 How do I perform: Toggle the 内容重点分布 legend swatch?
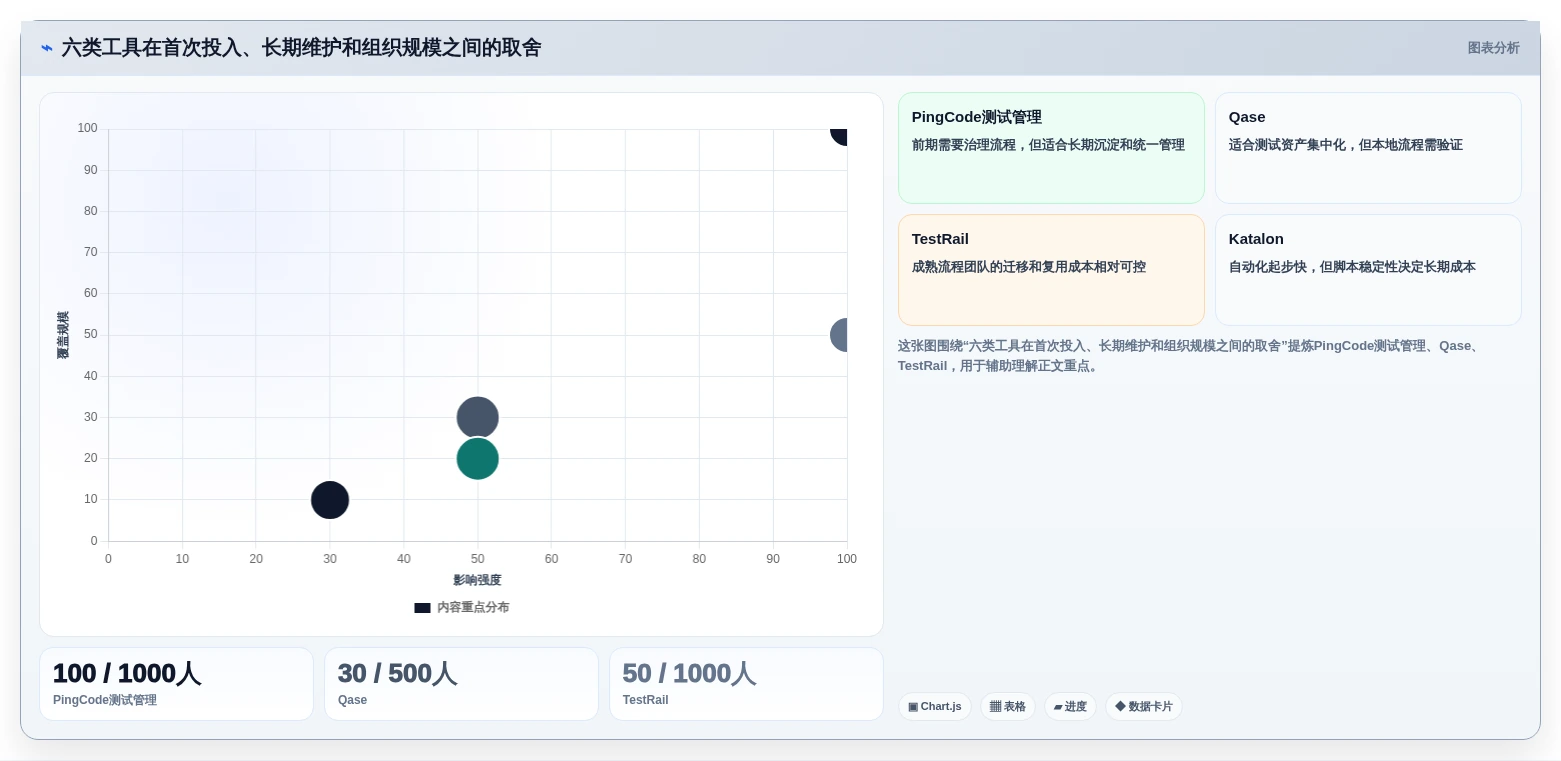pos(422,608)
